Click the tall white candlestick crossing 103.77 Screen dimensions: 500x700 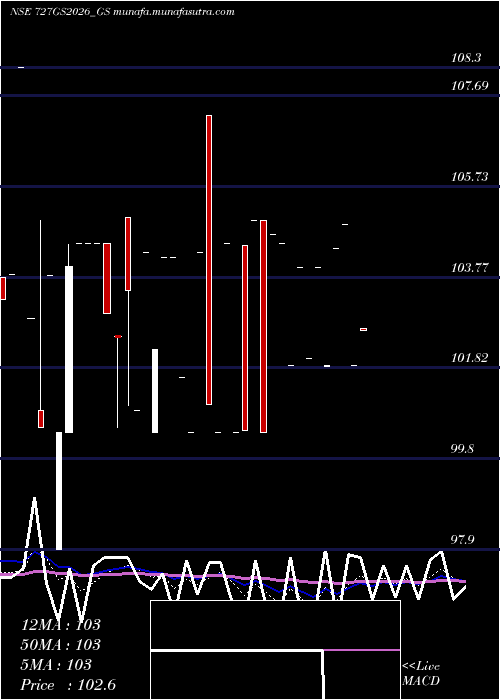[x=69, y=349]
